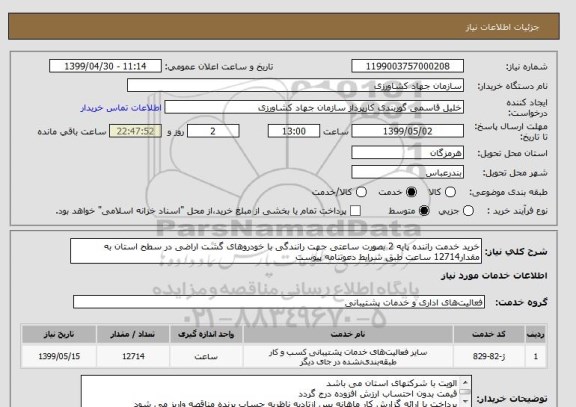Viewport: 576px width, 407px height.
Task: Click the الویت با شرکتهای استان note line
Action: (x=392, y=383)
